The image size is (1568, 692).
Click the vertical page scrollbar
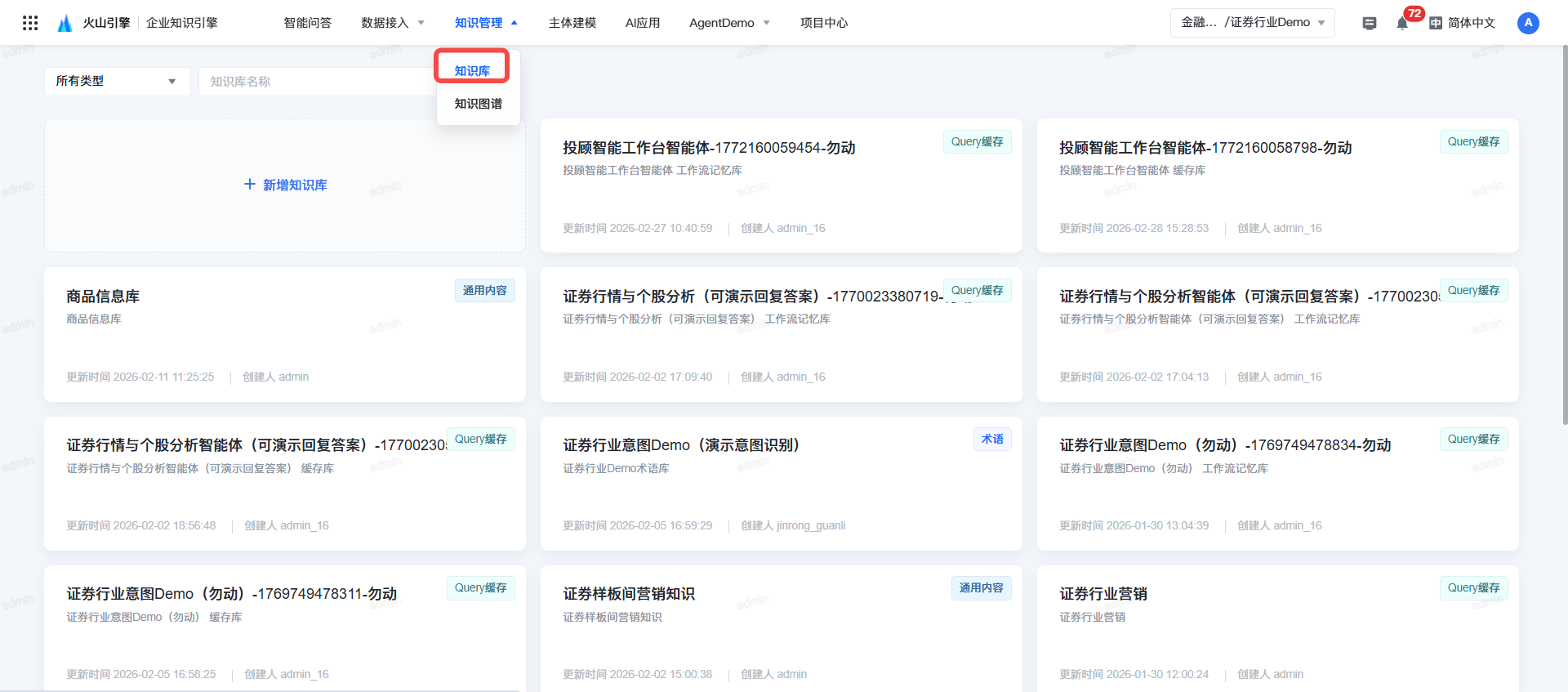click(x=1563, y=237)
